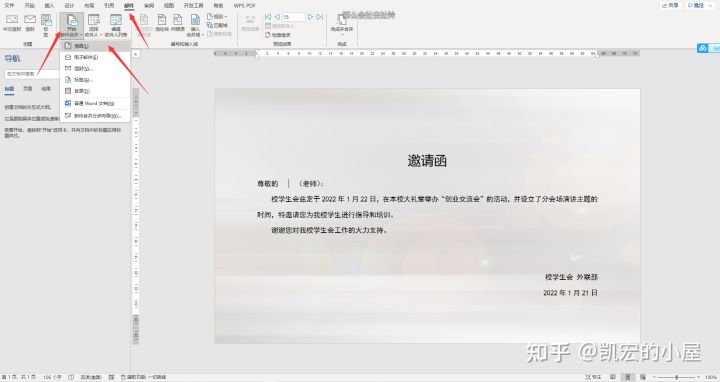Go to next record arrow

coord(310,17)
